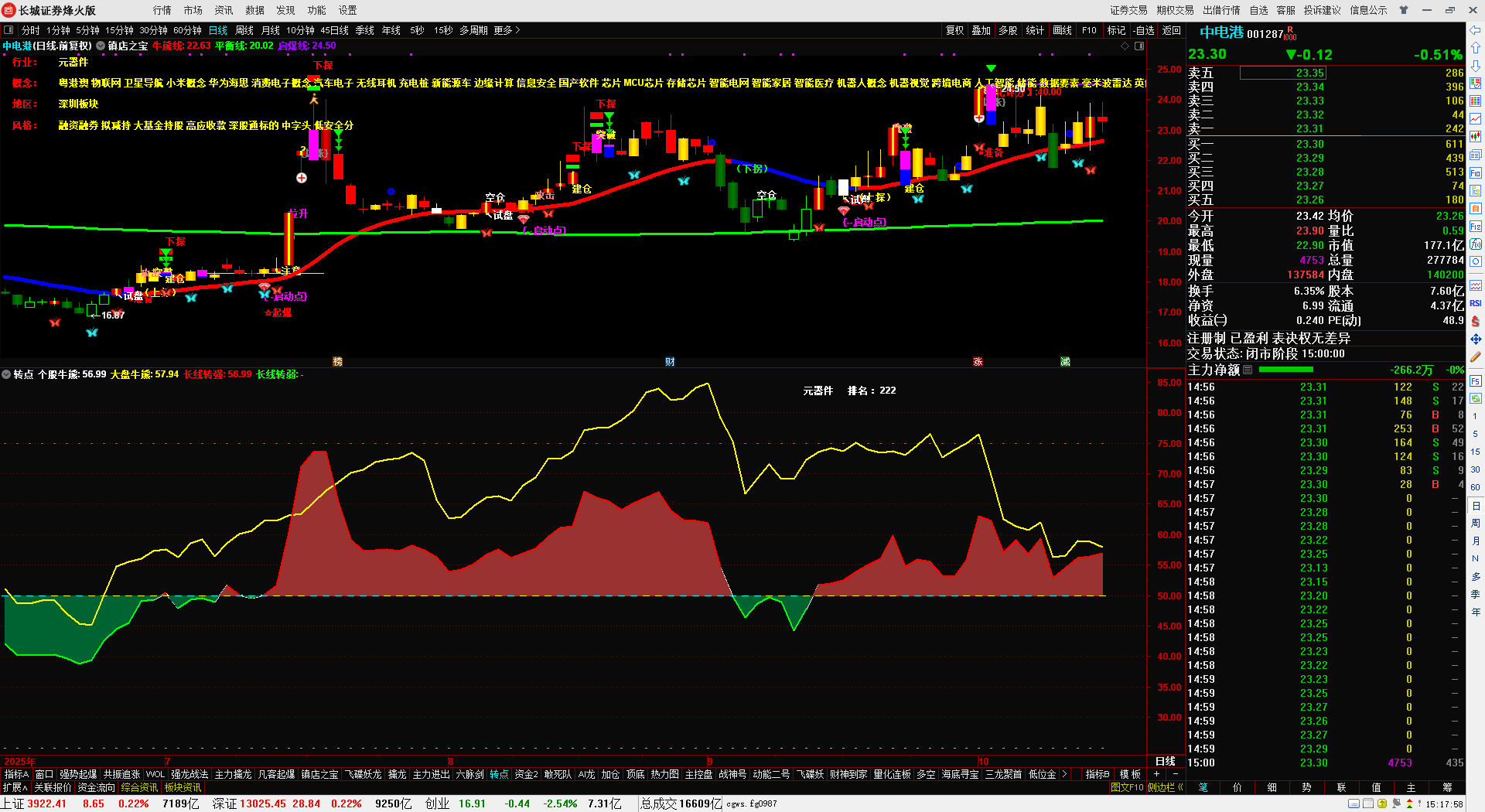
Task: Open the candlestick chart icon in sidebar
Action: pyautogui.click(x=1476, y=137)
